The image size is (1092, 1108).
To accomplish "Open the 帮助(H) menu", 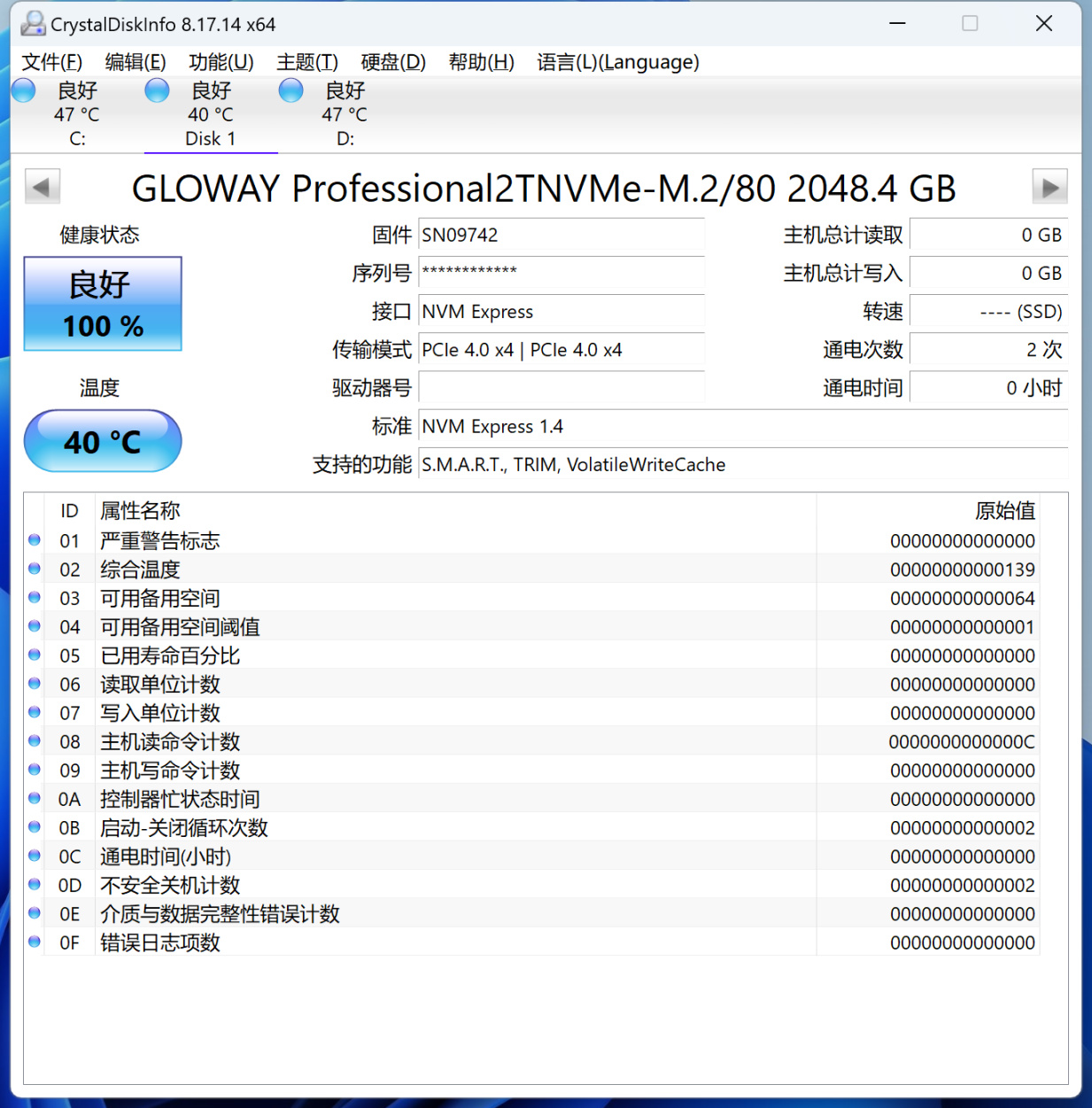I will tap(481, 62).
